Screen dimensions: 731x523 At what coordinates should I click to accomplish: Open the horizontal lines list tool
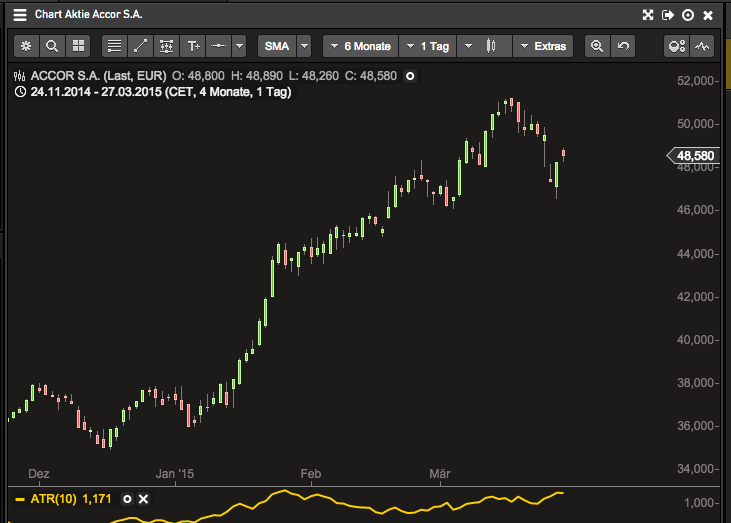point(114,46)
